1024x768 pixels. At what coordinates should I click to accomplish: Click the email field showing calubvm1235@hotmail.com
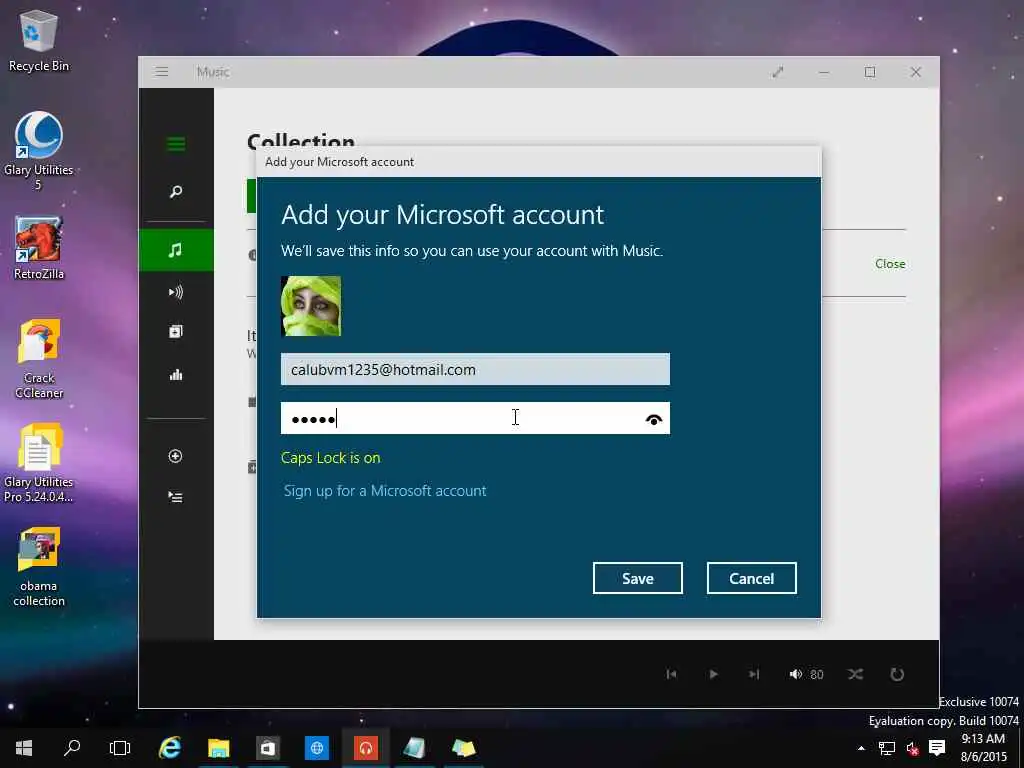pos(475,370)
